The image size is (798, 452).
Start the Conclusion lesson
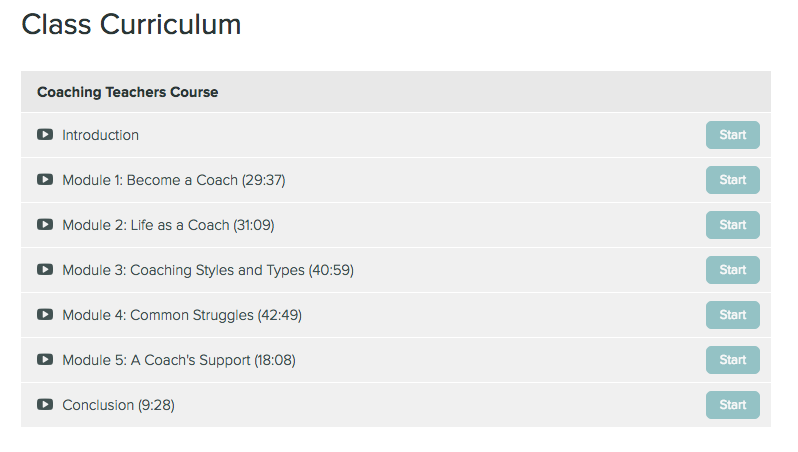click(732, 405)
